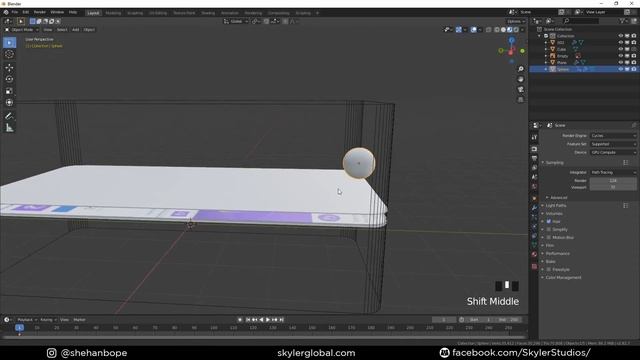640x360 pixels.
Task: Click the Blender logo menu icon
Action: point(6,12)
